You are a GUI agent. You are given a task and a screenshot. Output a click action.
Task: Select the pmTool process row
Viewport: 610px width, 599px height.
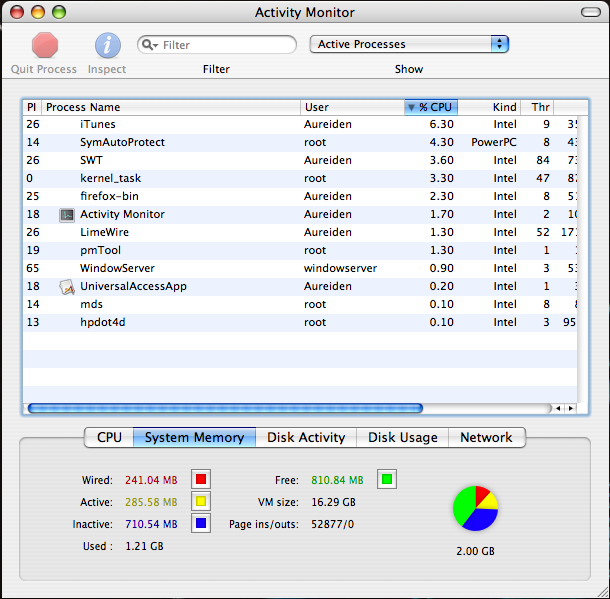(300, 250)
